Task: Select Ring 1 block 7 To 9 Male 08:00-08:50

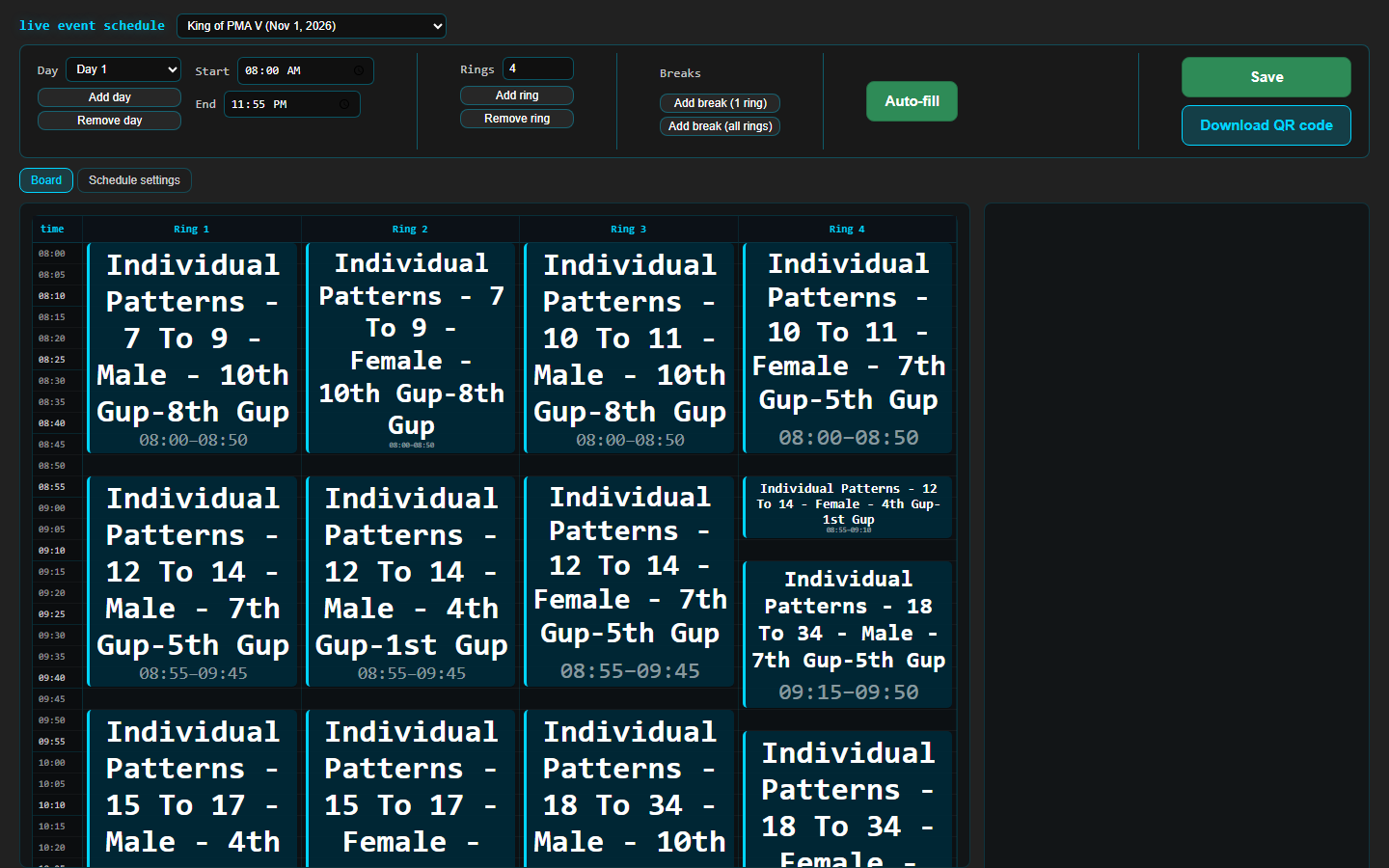Action: coord(192,348)
